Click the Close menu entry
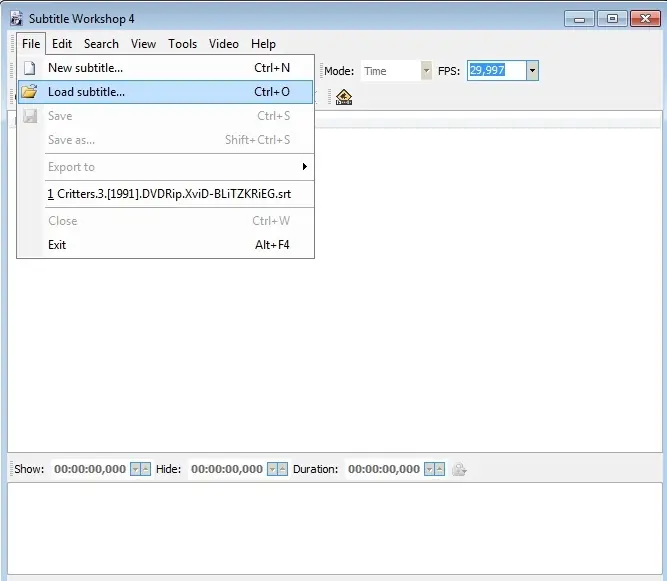The height and width of the screenshot is (581, 667). [x=165, y=221]
